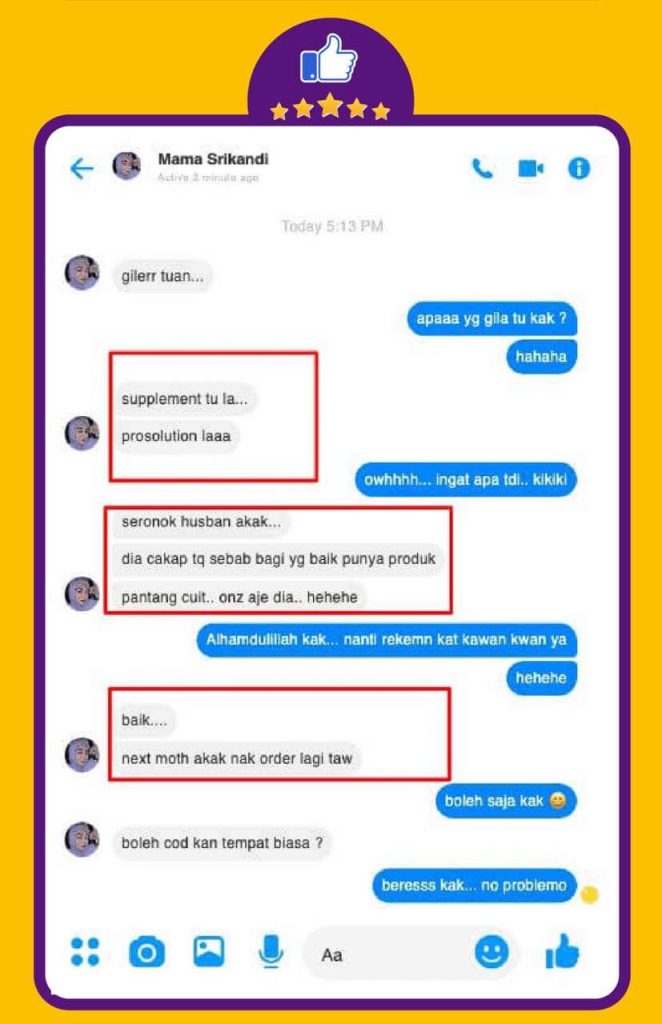Click the avatar beside 'boleh cod kan tempat biasa ?'
Image resolution: width=662 pixels, height=1024 pixels.
pos(82,839)
